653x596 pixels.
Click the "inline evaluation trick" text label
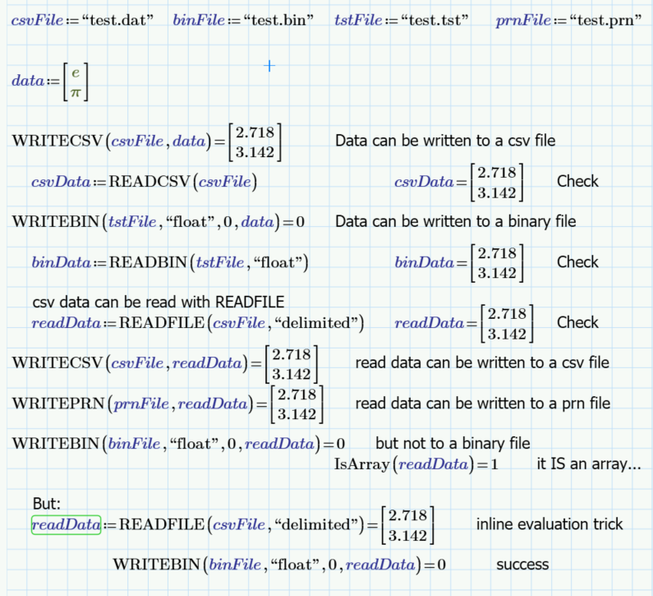(549, 524)
